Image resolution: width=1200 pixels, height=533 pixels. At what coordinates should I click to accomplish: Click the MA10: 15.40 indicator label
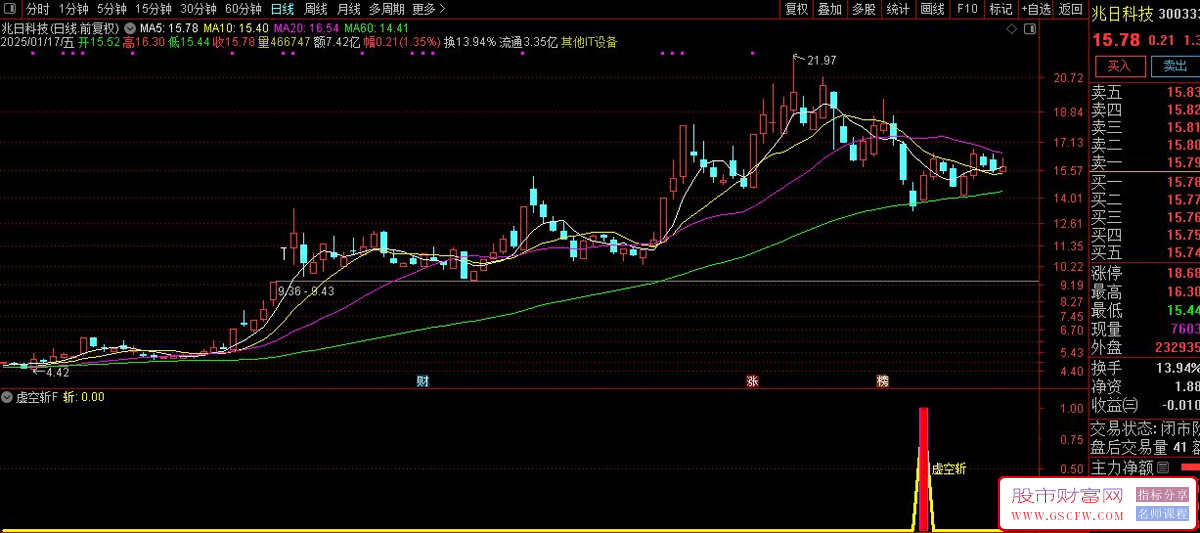(x=237, y=27)
